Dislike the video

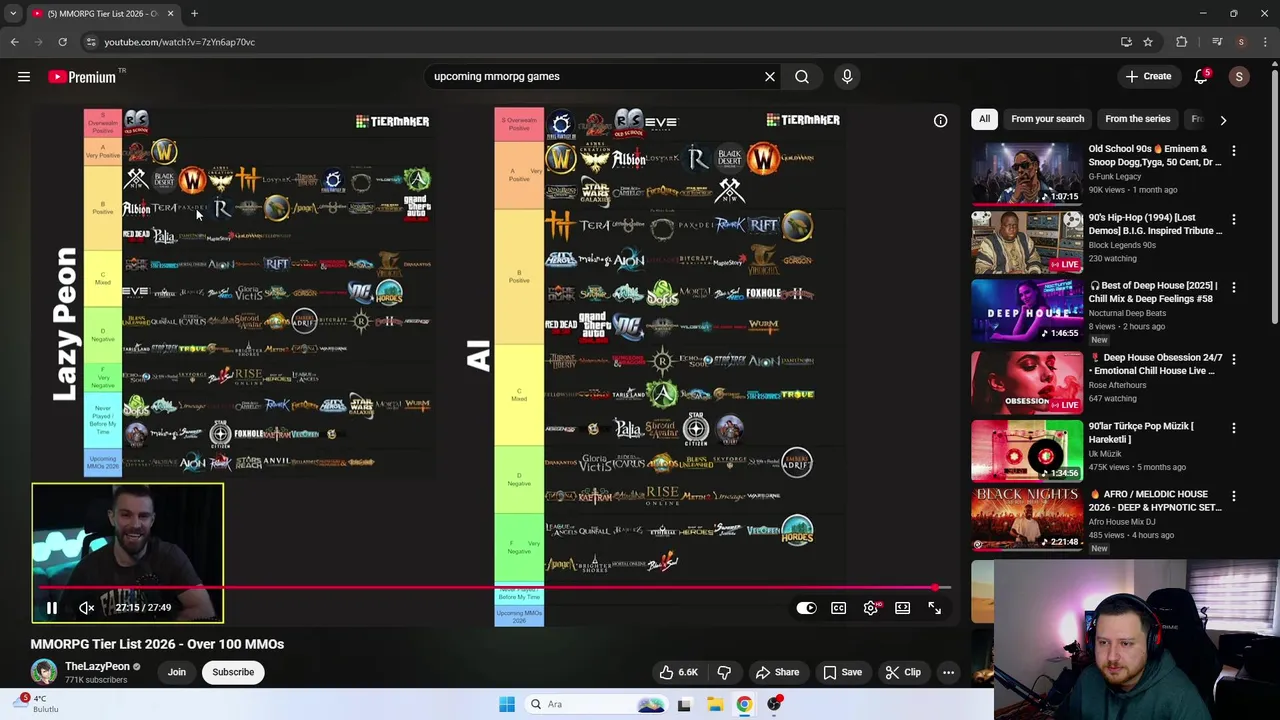[x=724, y=672]
